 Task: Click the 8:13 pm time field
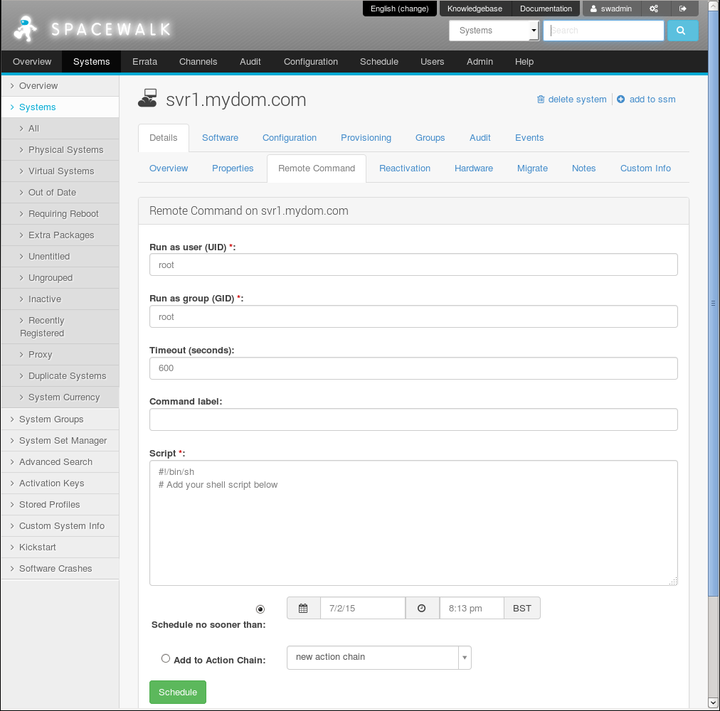(x=472, y=608)
